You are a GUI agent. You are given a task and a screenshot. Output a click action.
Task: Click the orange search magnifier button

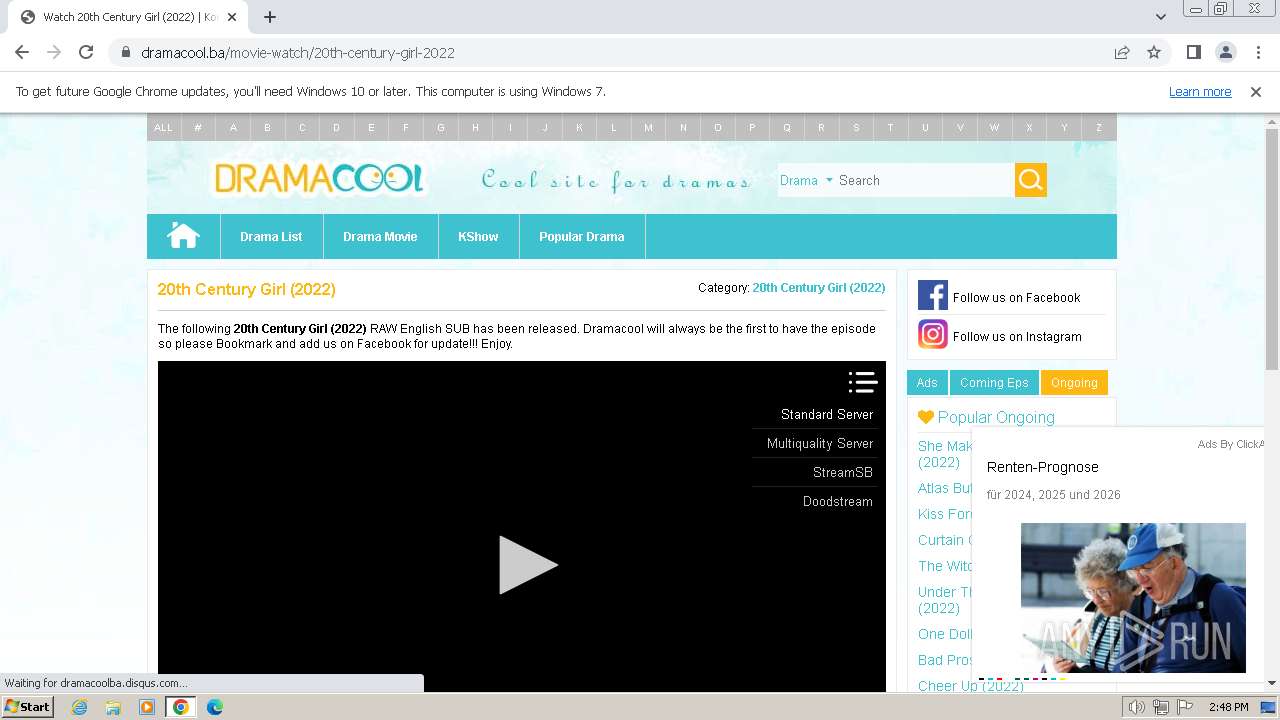point(1031,180)
